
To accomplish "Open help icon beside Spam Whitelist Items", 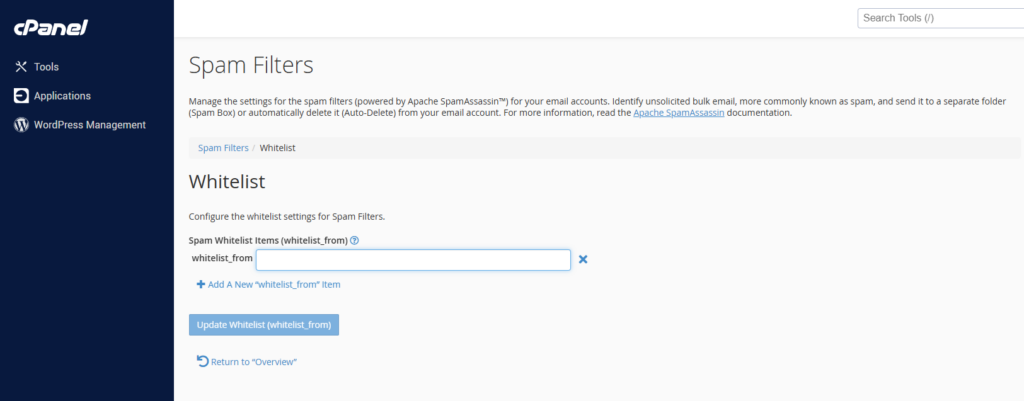I will pyautogui.click(x=355, y=240).
